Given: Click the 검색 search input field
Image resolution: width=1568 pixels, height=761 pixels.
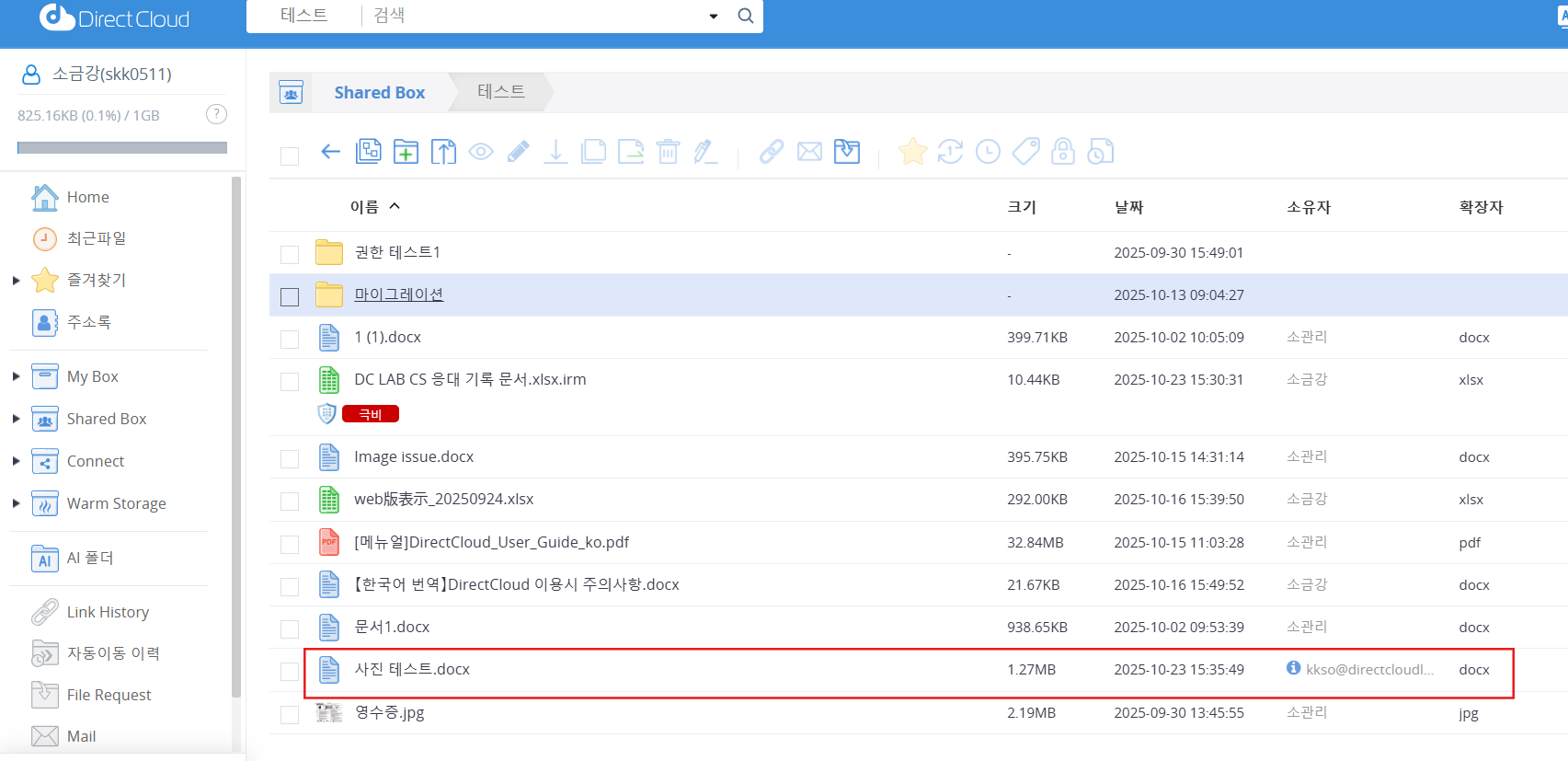Looking at the screenshot, I should pos(533,16).
